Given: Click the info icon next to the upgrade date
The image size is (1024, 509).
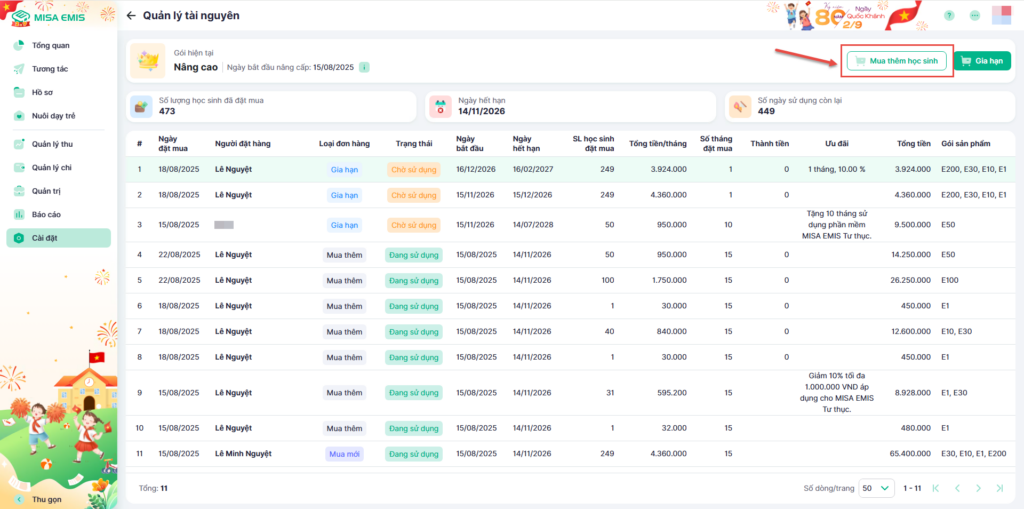Looking at the screenshot, I should tap(364, 67).
